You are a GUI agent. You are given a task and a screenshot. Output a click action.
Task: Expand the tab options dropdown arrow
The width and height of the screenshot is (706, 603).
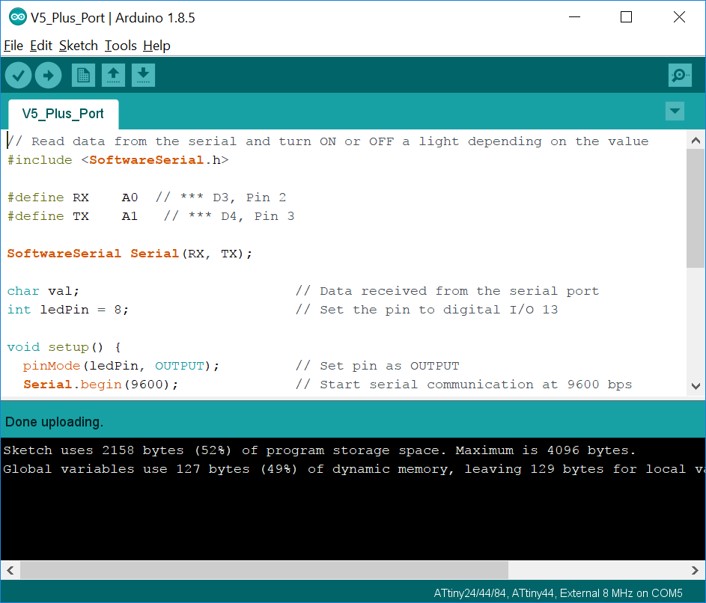tap(674, 111)
